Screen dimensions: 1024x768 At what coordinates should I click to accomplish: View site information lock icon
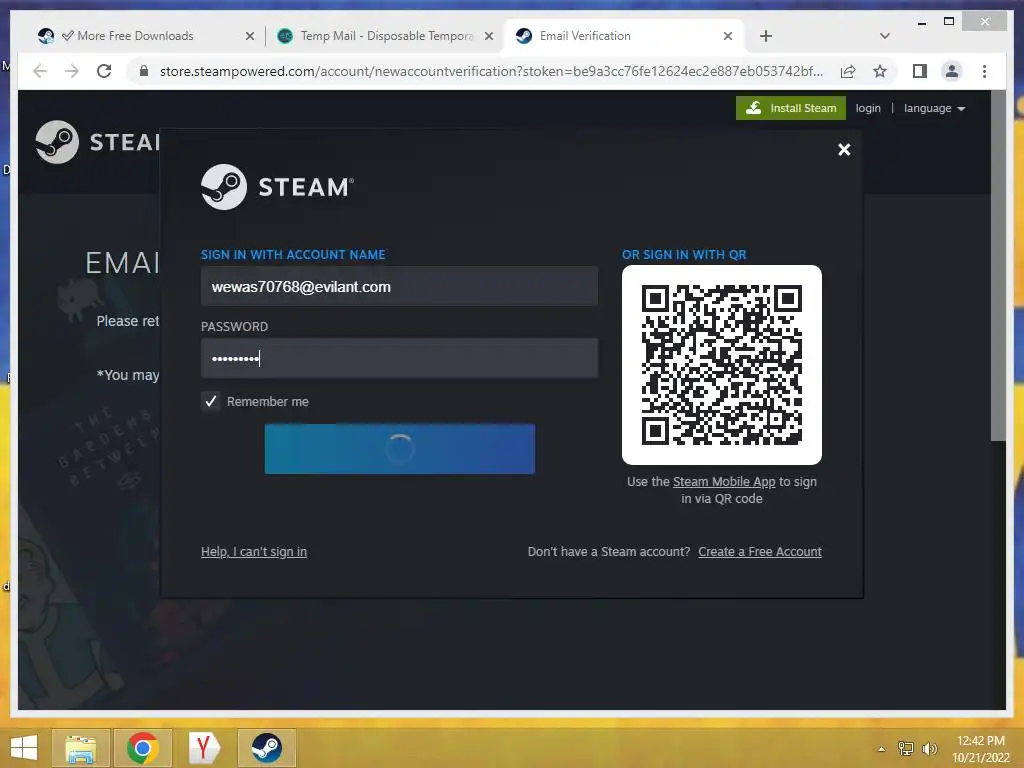(x=144, y=71)
